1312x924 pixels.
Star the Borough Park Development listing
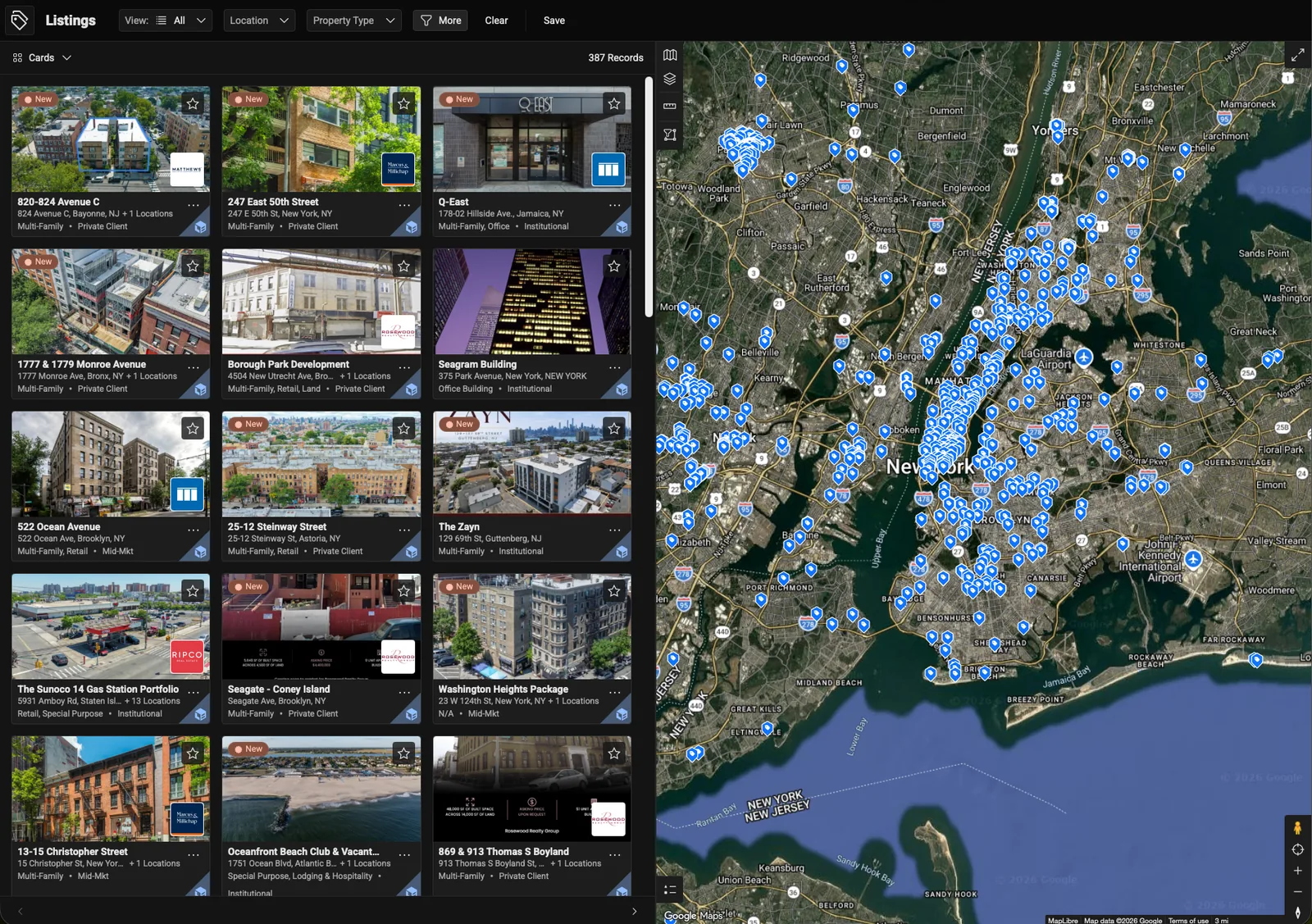coord(403,266)
